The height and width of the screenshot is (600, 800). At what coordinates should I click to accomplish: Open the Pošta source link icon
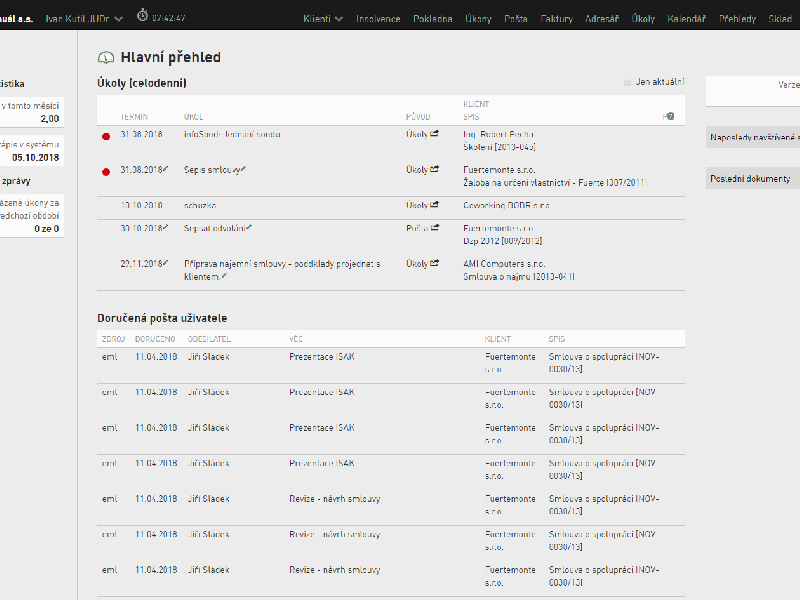[435, 228]
